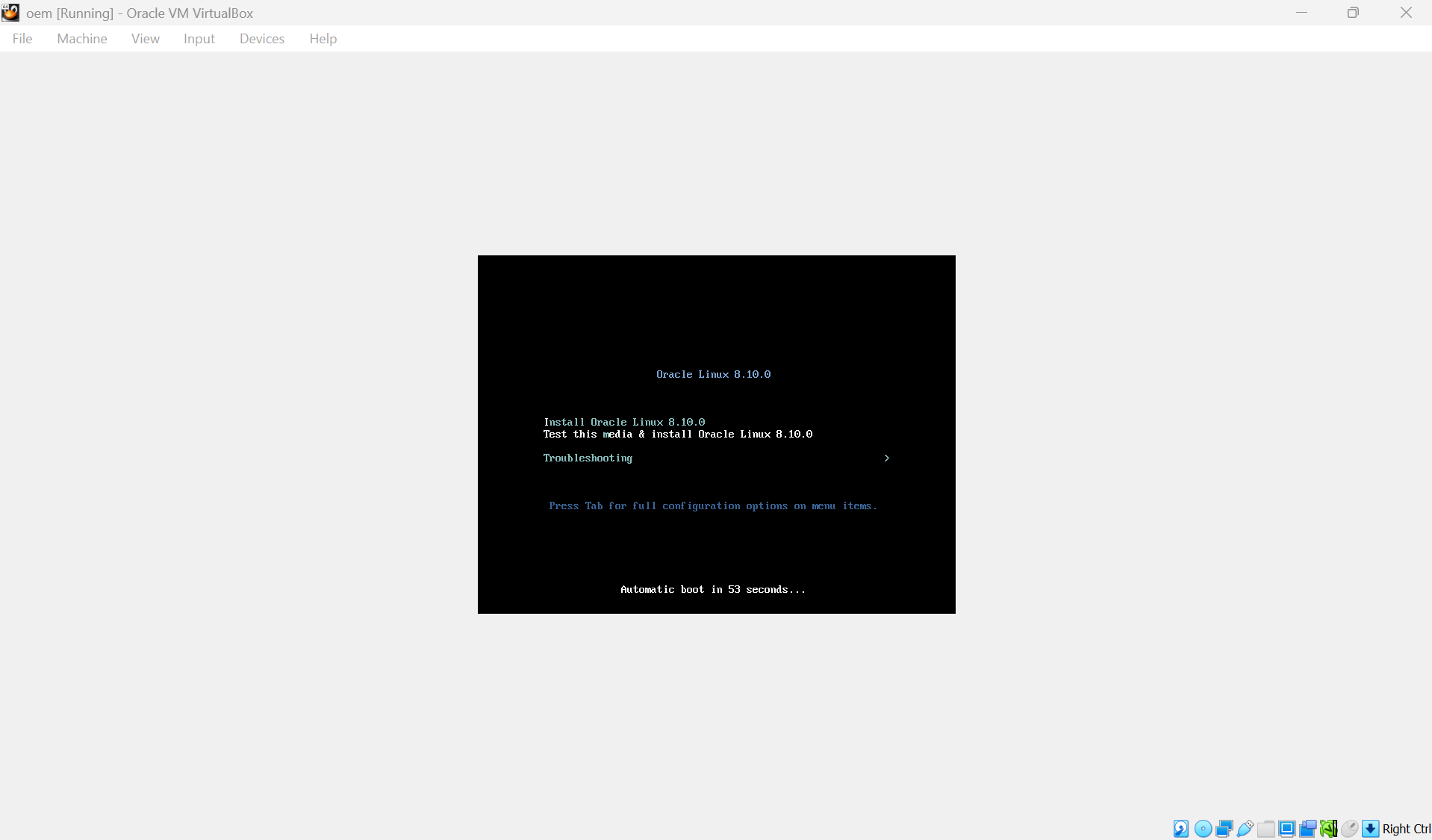1432x840 pixels.
Task: Select 'Test this media & install' entry
Action: pyautogui.click(x=678, y=434)
